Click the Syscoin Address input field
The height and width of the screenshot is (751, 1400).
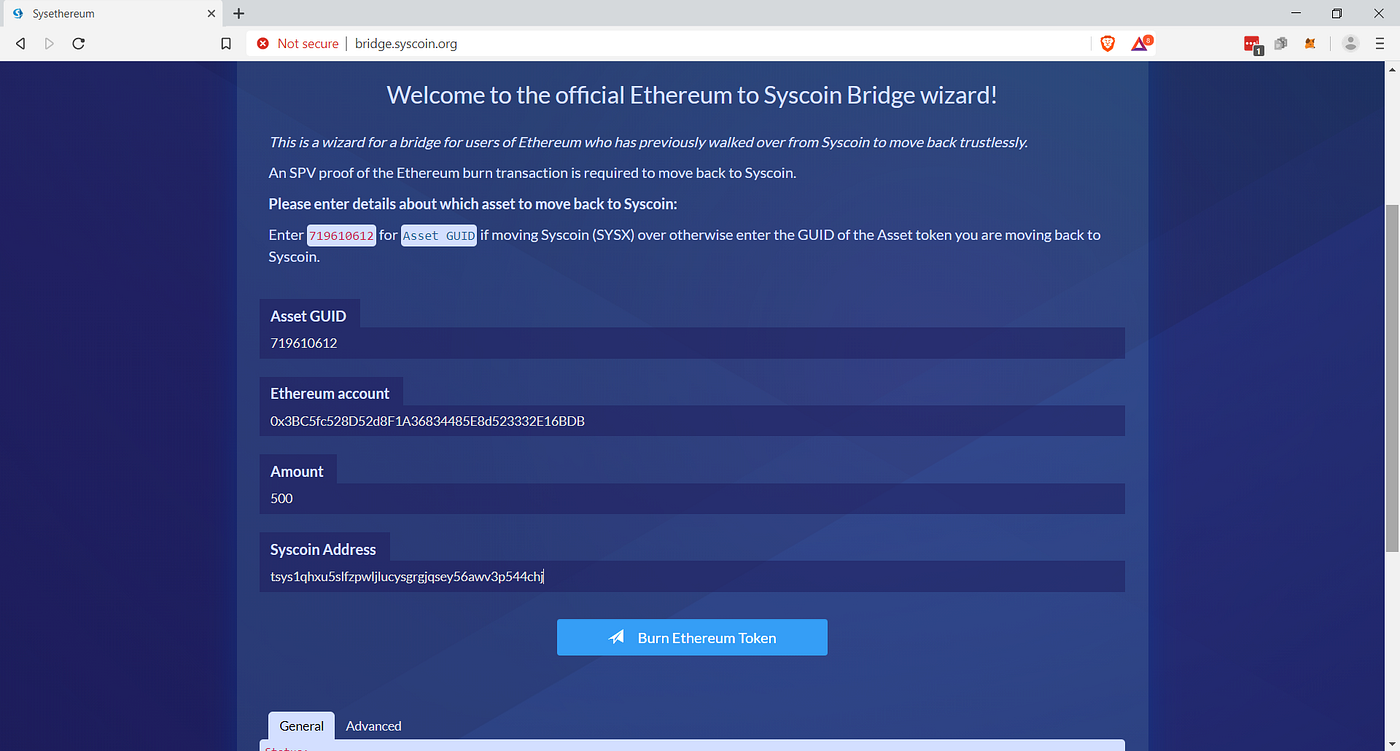(692, 576)
